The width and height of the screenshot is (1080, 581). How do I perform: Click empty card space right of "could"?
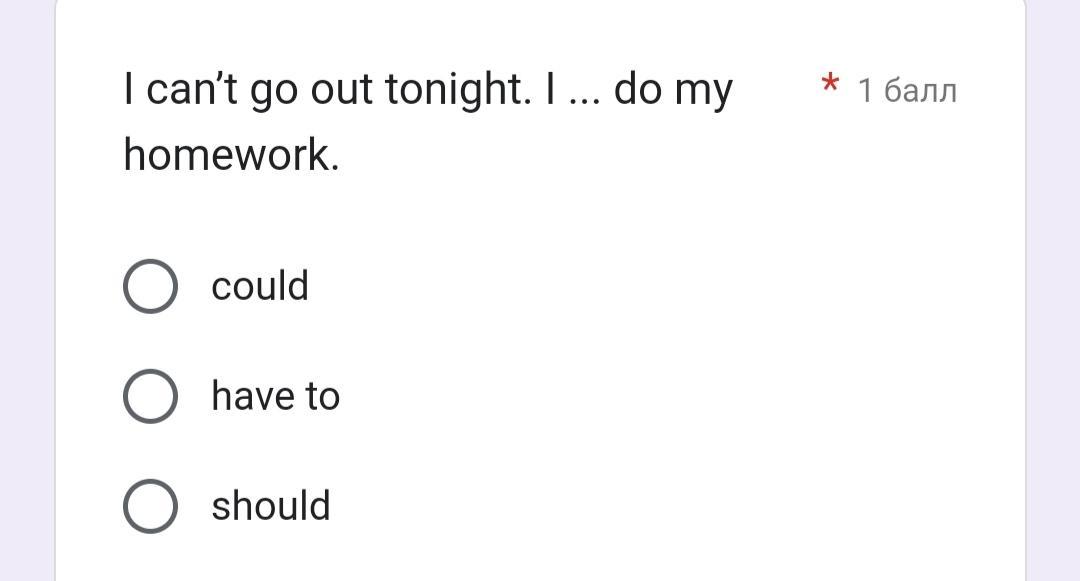(x=650, y=286)
